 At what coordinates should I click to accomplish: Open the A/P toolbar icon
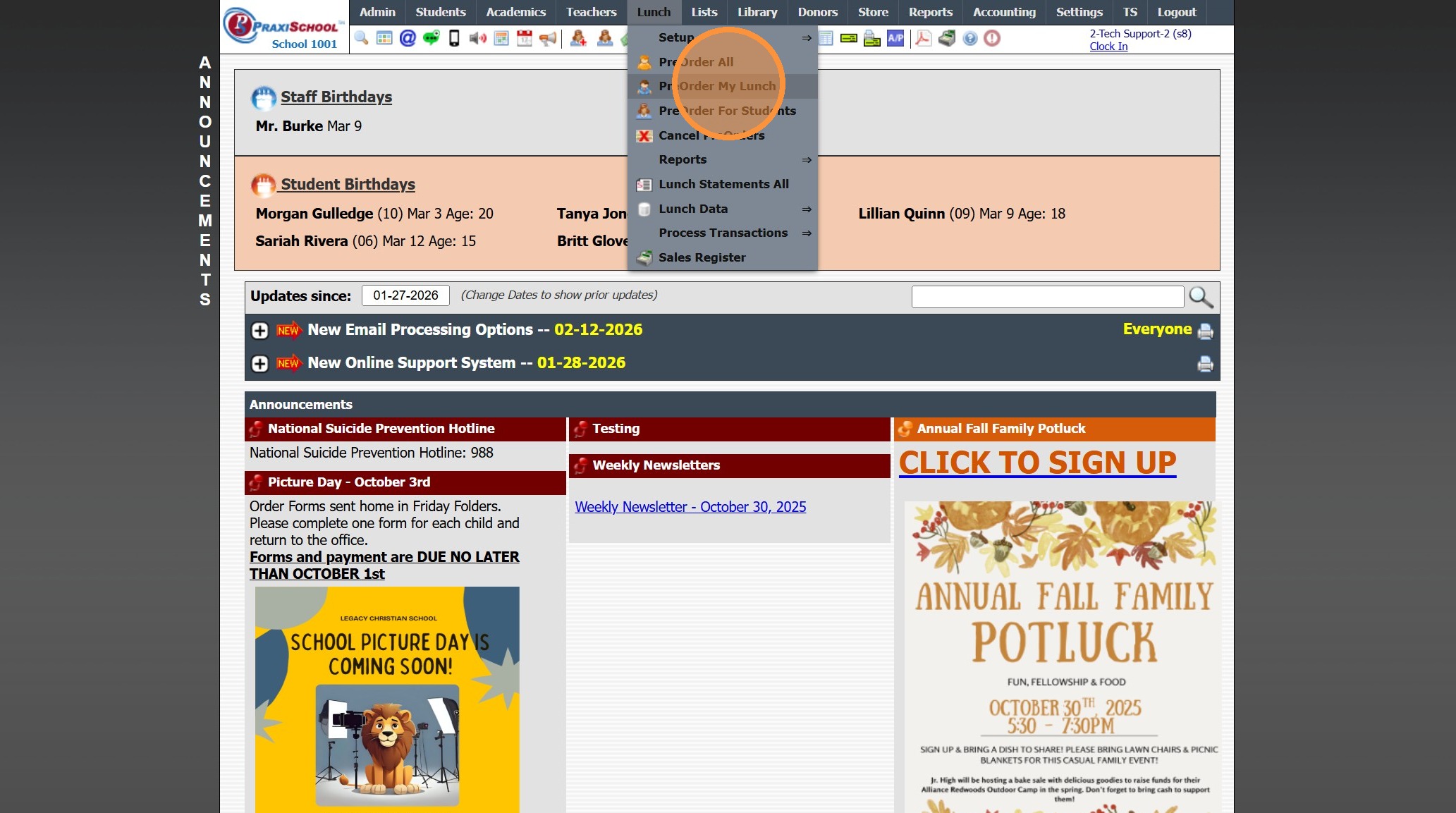tap(895, 38)
